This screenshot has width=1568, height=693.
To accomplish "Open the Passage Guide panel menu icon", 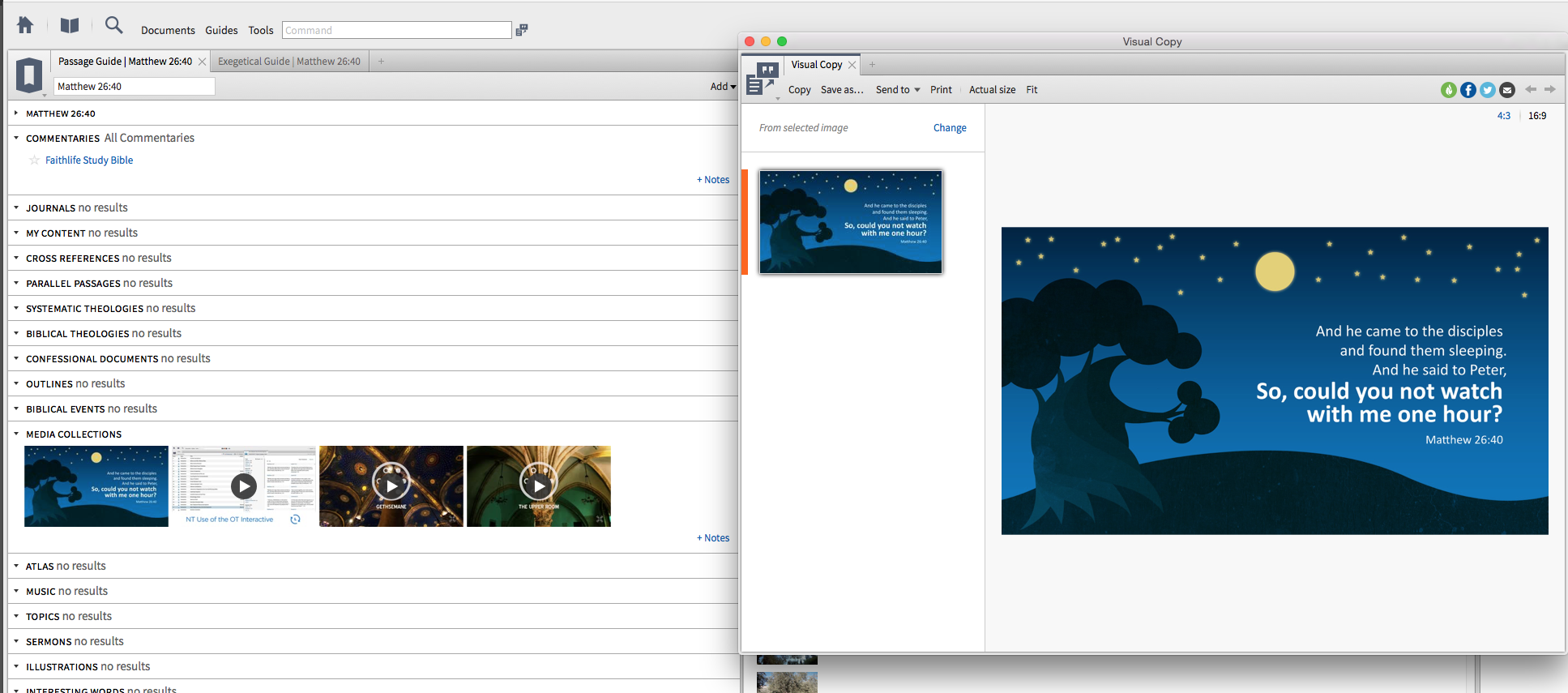I will pyautogui.click(x=30, y=76).
